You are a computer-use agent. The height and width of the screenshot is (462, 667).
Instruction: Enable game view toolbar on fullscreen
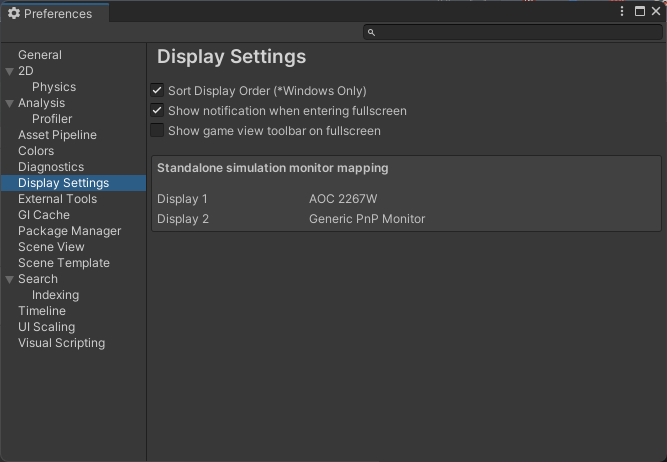(x=157, y=131)
